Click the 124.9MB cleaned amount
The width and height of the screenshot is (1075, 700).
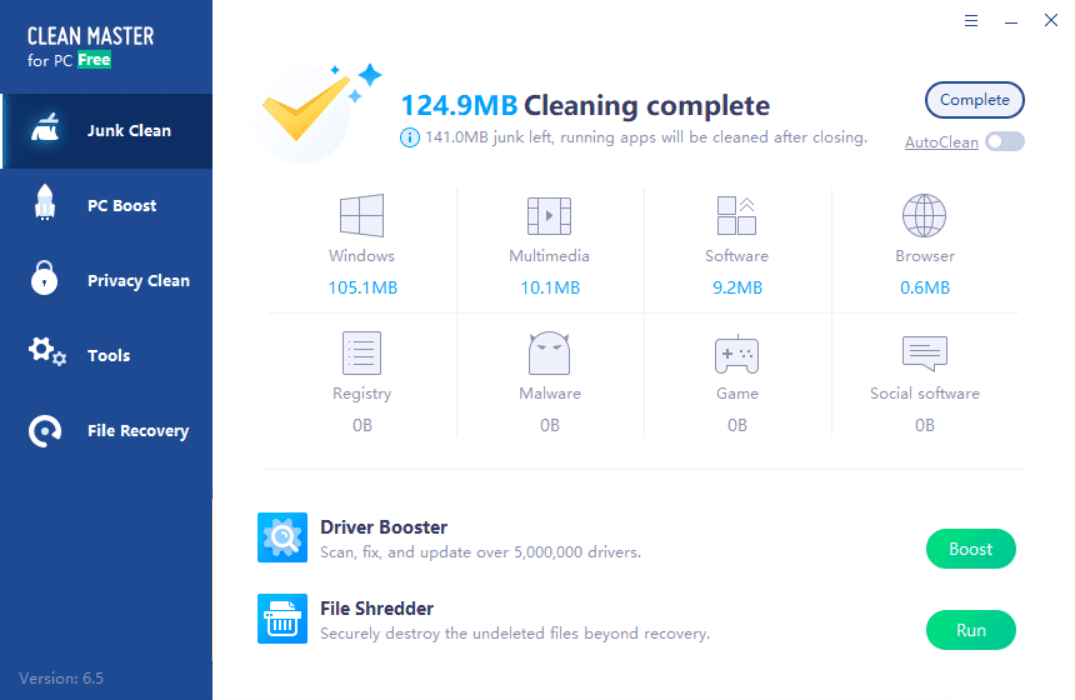459,106
